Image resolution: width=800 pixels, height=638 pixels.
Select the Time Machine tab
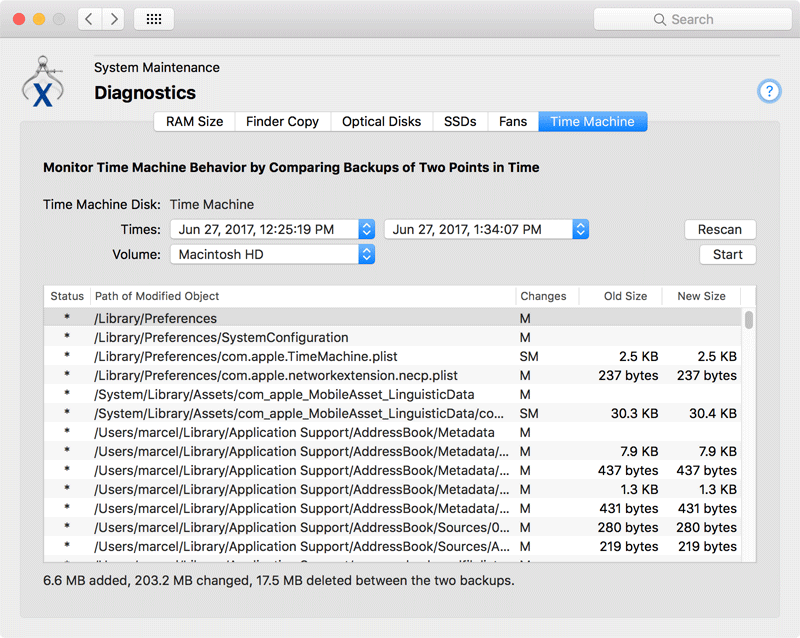(592, 121)
